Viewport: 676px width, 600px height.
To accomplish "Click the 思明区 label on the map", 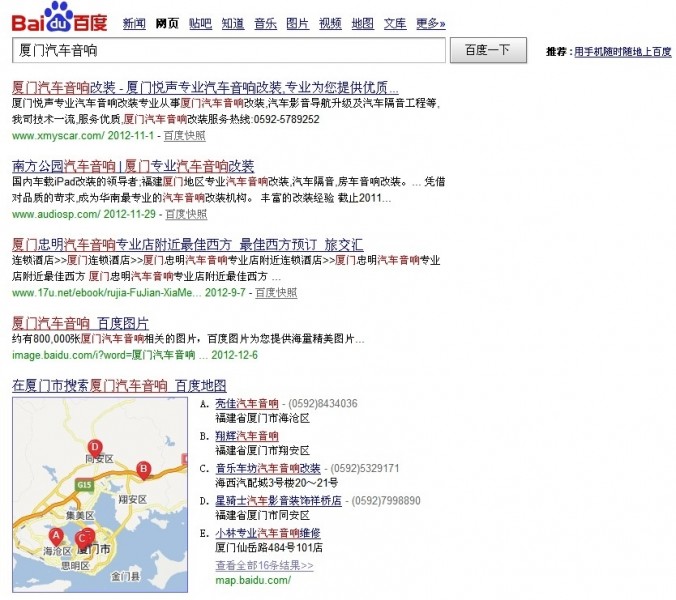I will [75, 566].
